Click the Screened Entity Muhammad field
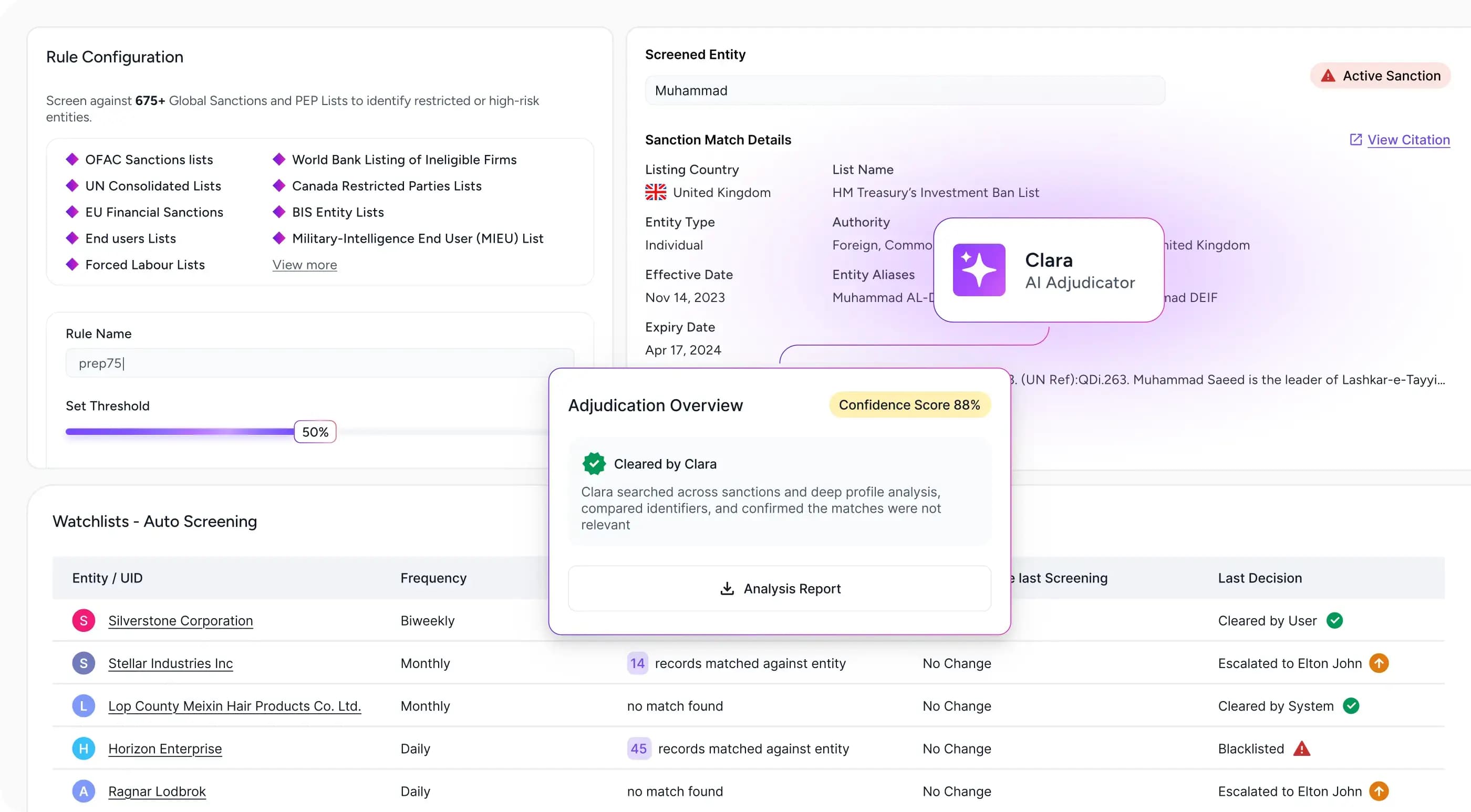This screenshot has width=1471, height=812. point(905,91)
